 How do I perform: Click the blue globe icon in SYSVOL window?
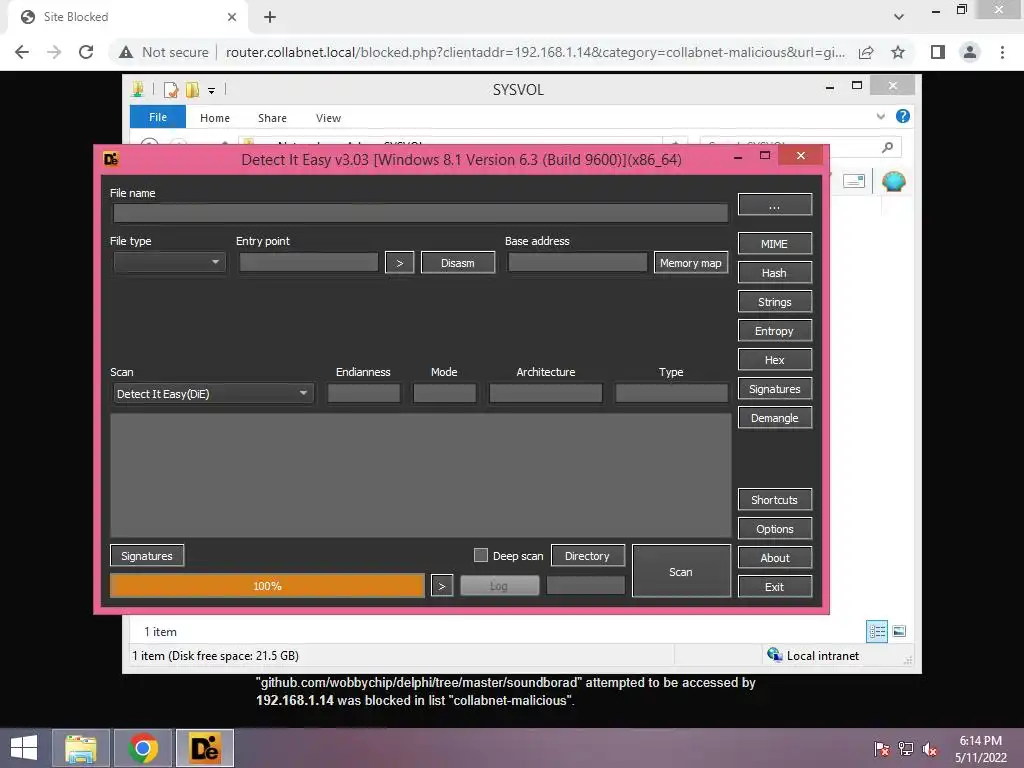coord(893,181)
